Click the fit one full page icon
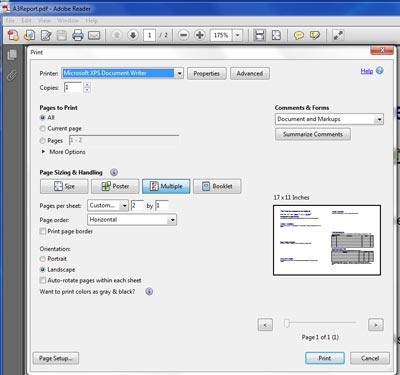 pos(276,35)
